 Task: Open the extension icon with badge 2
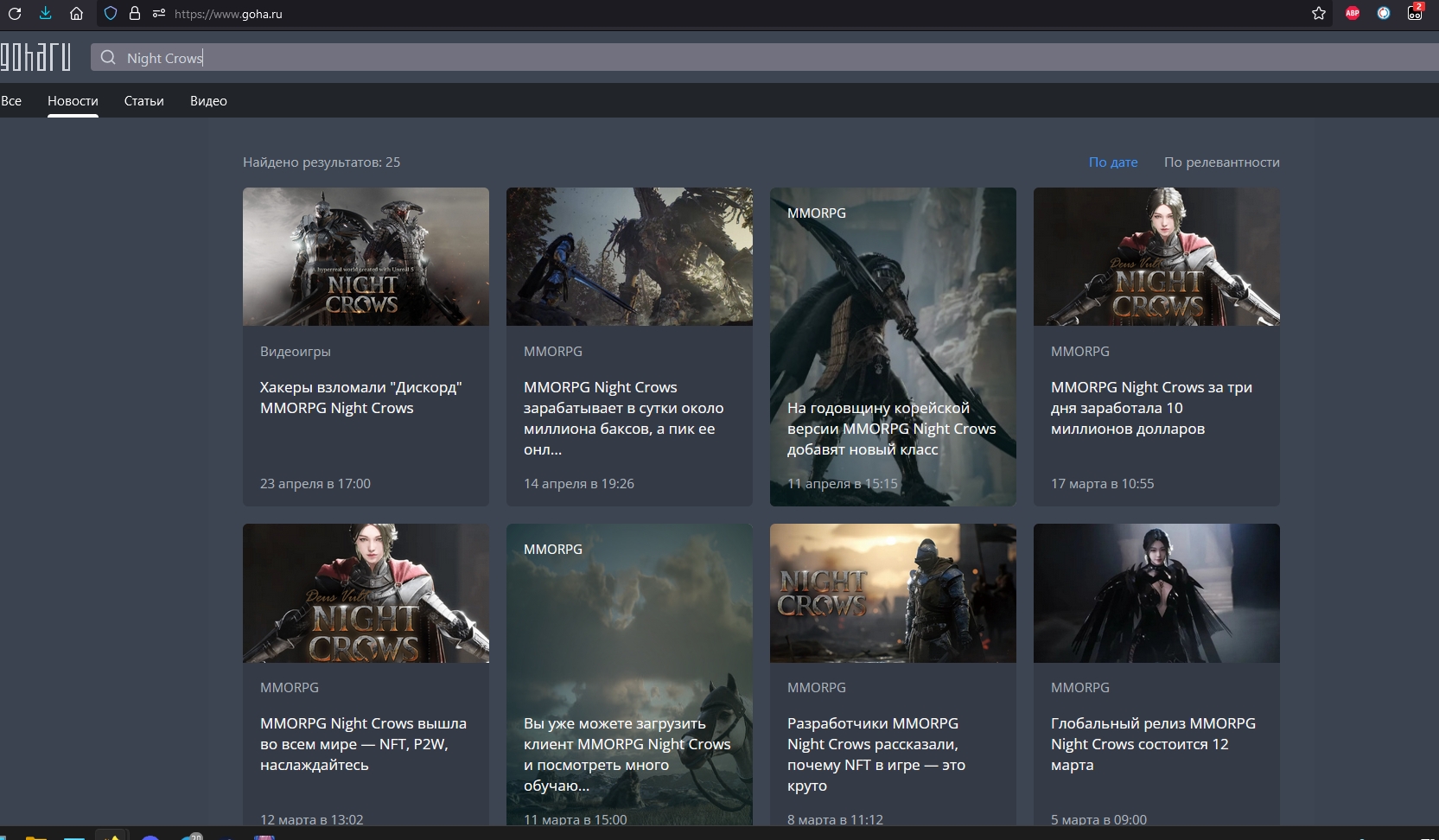tap(1415, 12)
